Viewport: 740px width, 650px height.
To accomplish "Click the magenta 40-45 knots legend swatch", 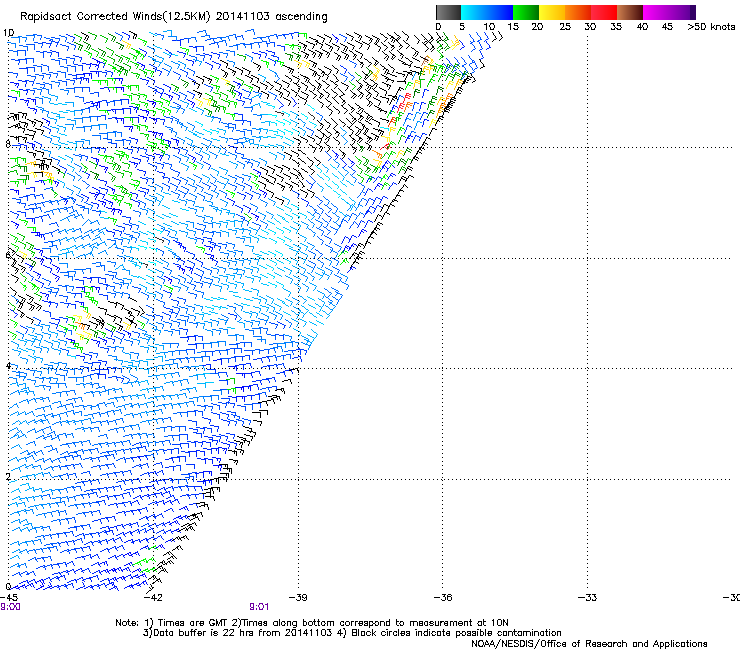I will [656, 12].
